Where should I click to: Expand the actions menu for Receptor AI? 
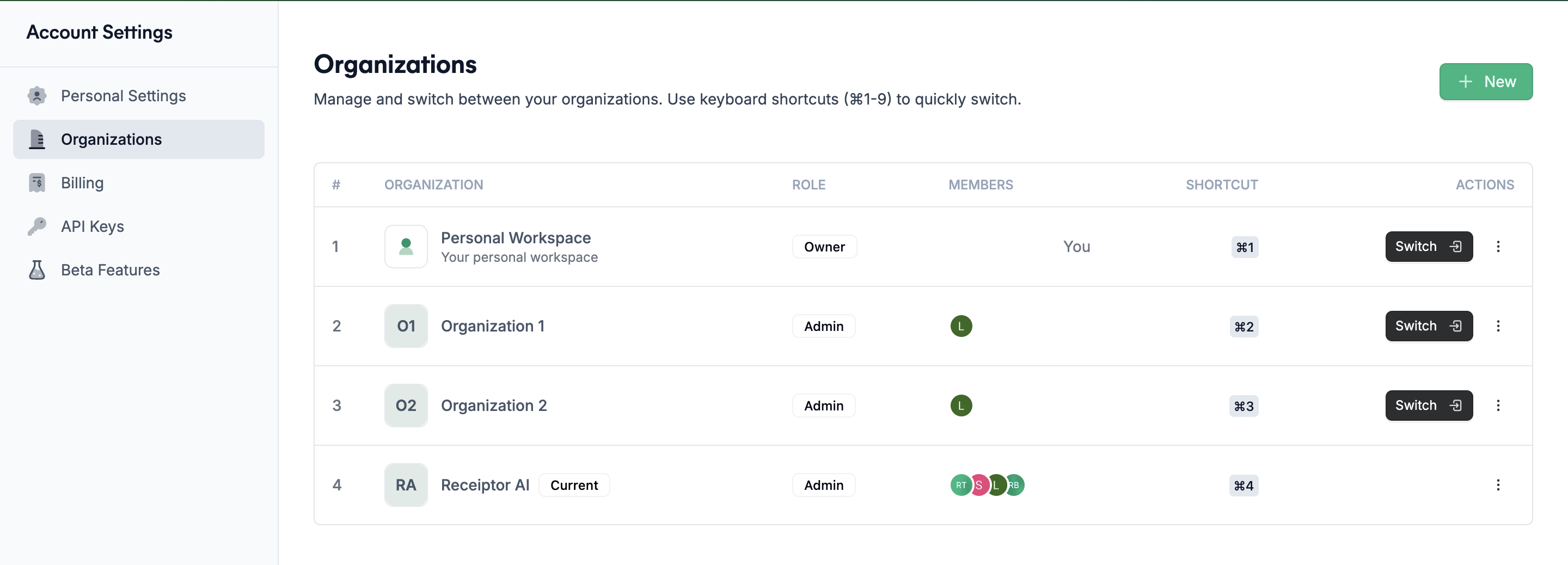coord(1498,485)
